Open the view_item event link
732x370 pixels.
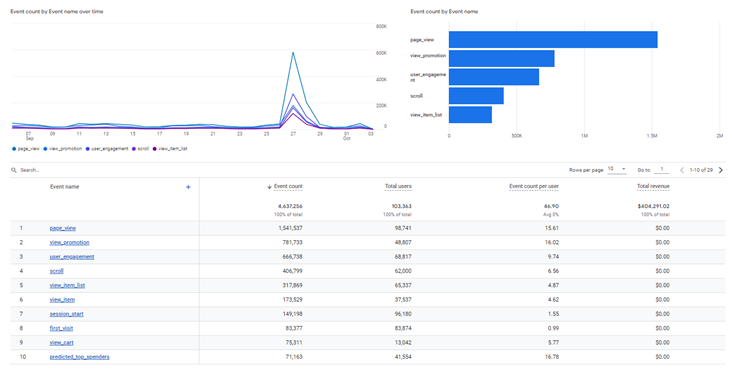[x=62, y=300]
